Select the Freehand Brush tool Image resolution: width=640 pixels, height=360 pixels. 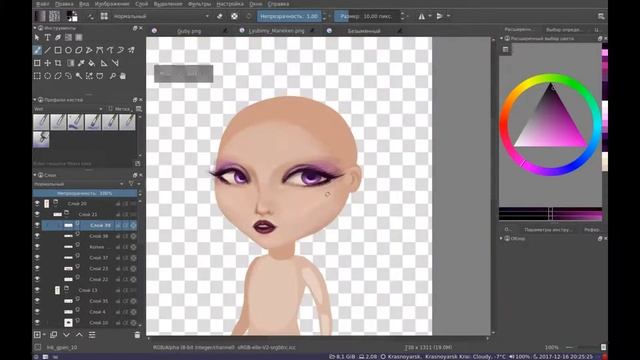point(37,50)
